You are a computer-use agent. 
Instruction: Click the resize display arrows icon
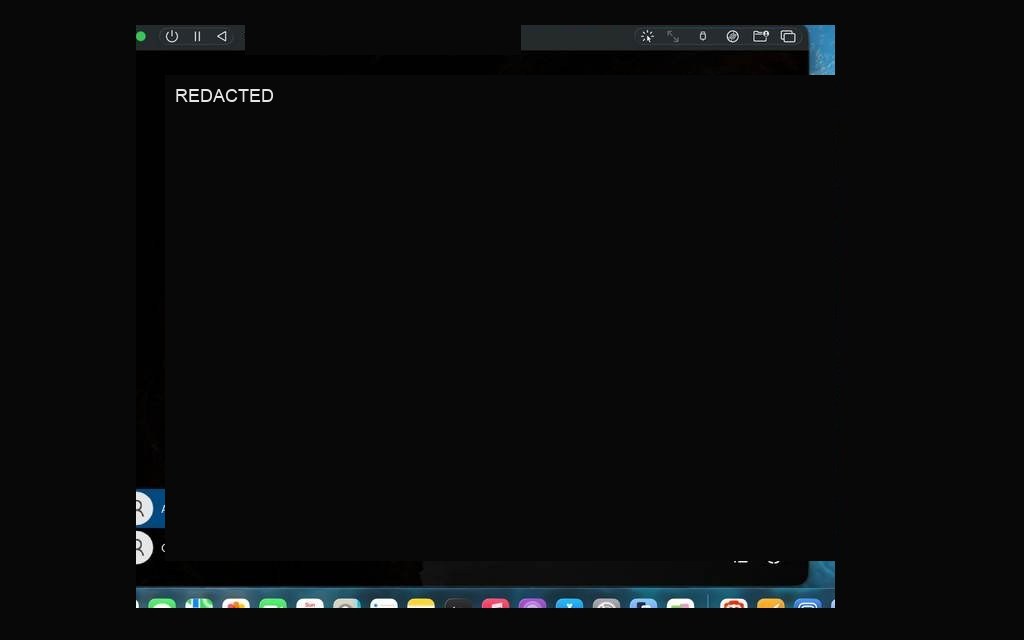click(x=673, y=37)
